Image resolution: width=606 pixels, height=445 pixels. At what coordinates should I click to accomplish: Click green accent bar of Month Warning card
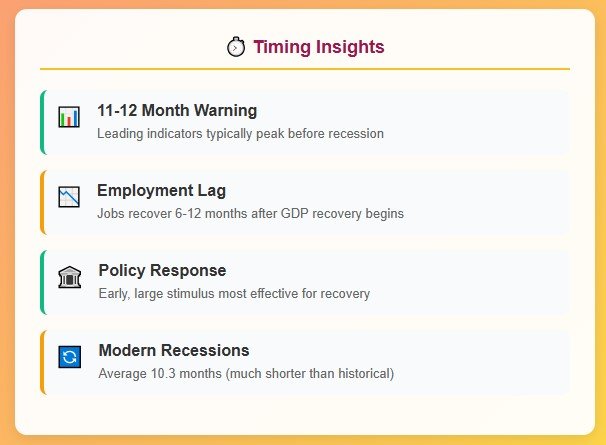(43, 122)
